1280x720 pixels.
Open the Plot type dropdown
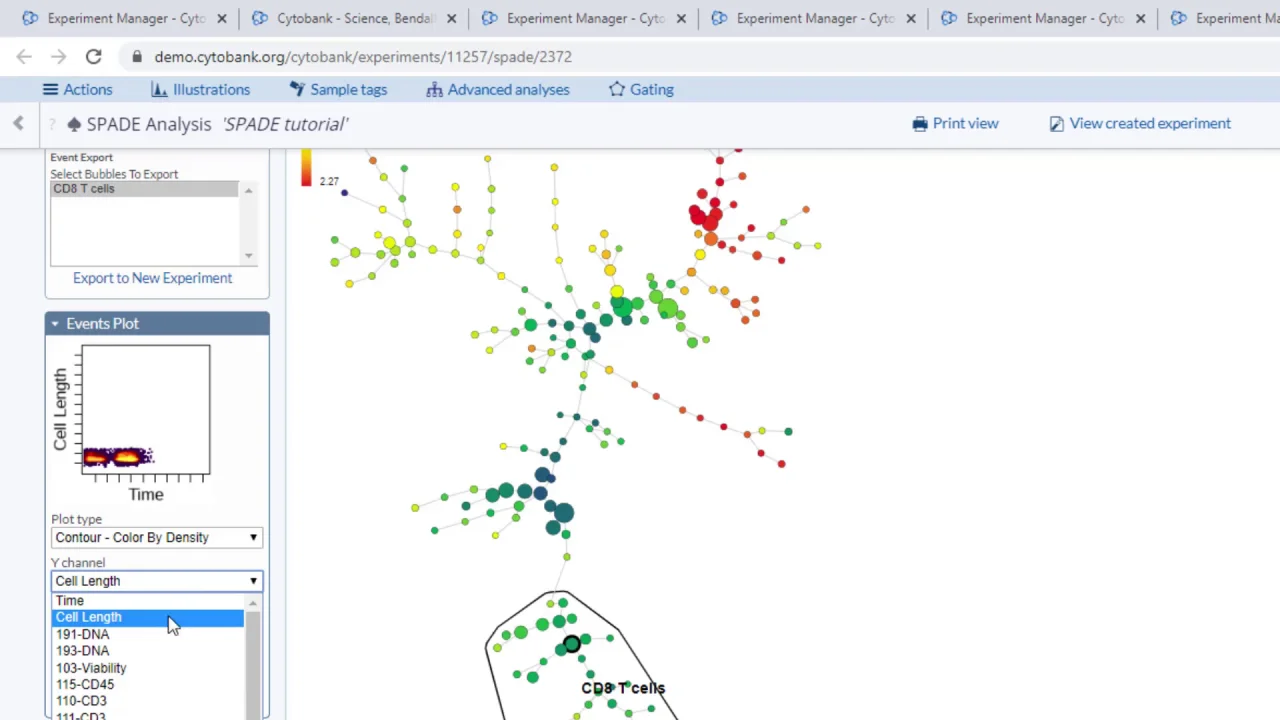[x=157, y=537]
